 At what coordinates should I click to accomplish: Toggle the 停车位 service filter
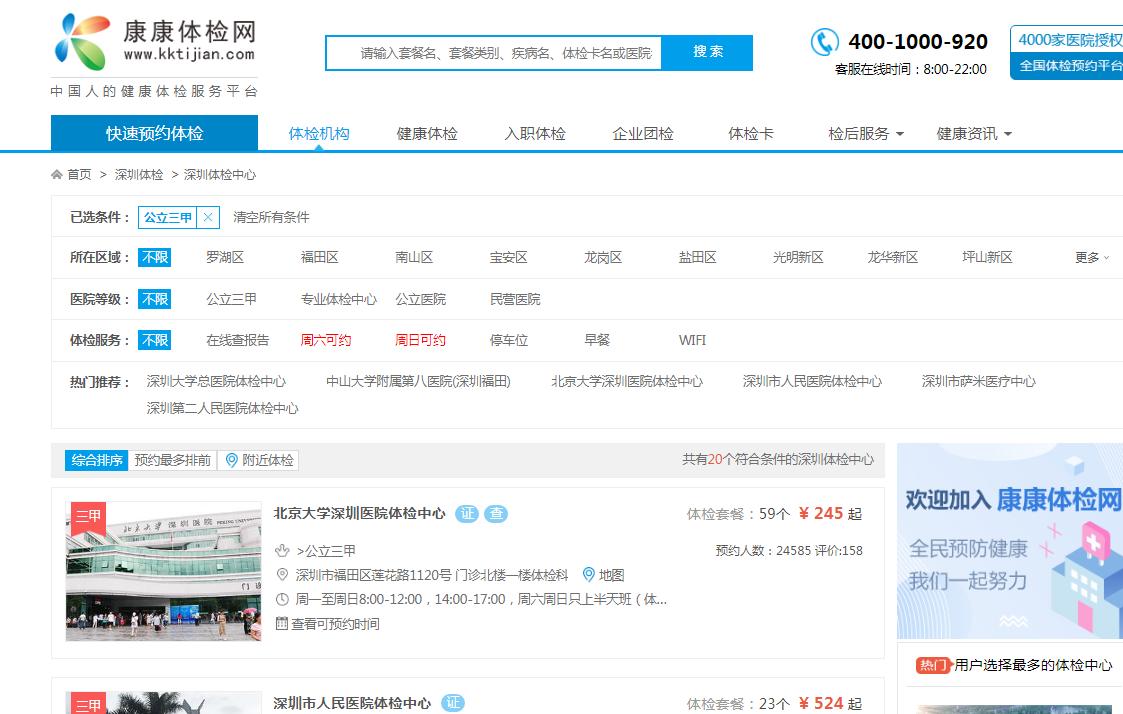point(508,340)
